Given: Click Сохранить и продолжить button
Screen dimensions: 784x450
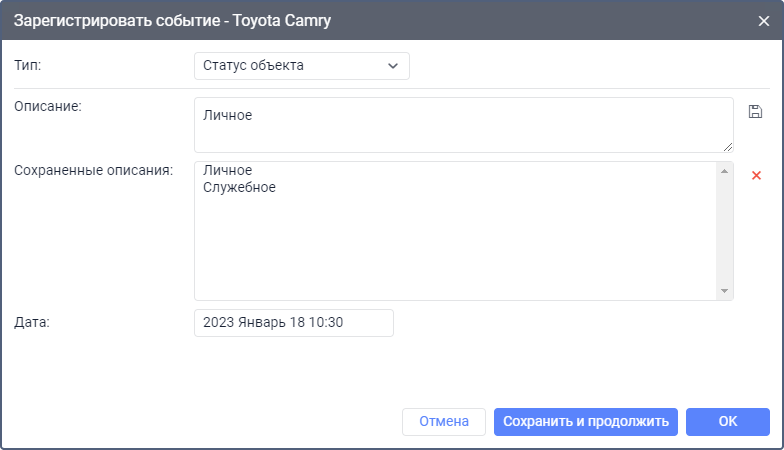Looking at the screenshot, I should (x=586, y=421).
